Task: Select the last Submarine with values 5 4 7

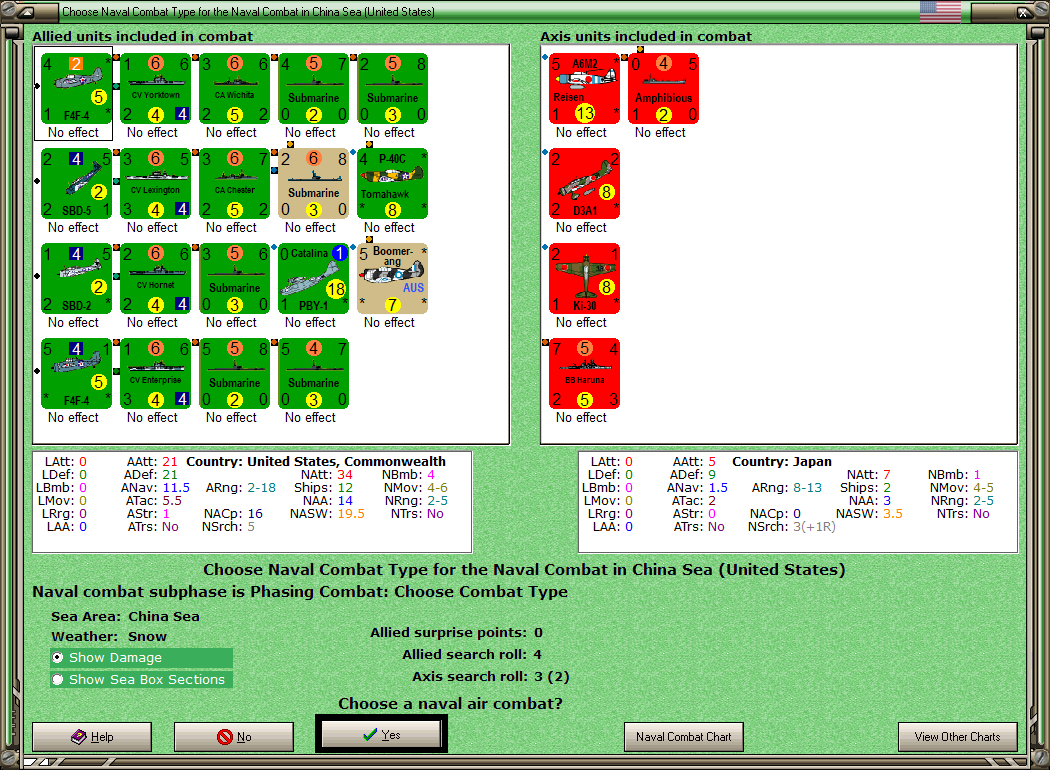Action: [x=313, y=374]
